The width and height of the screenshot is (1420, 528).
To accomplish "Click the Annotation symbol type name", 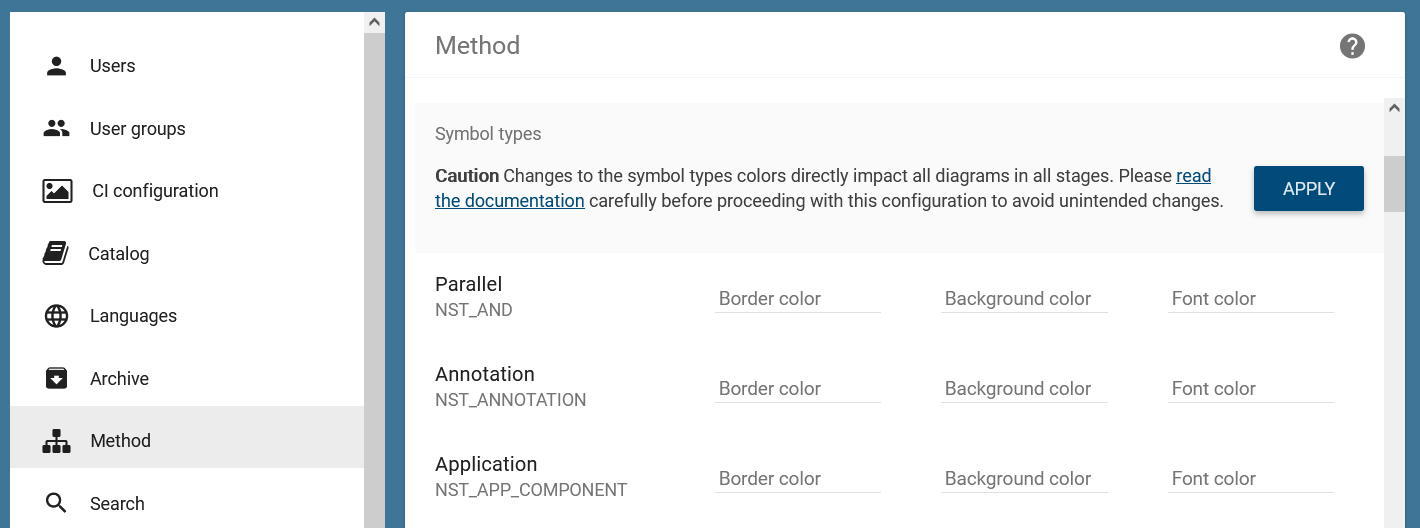I will (485, 374).
